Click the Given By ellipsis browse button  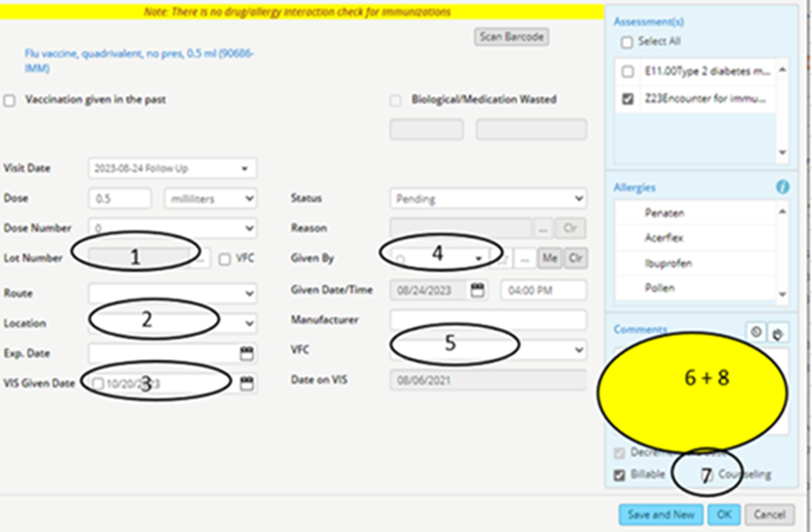tap(525, 258)
